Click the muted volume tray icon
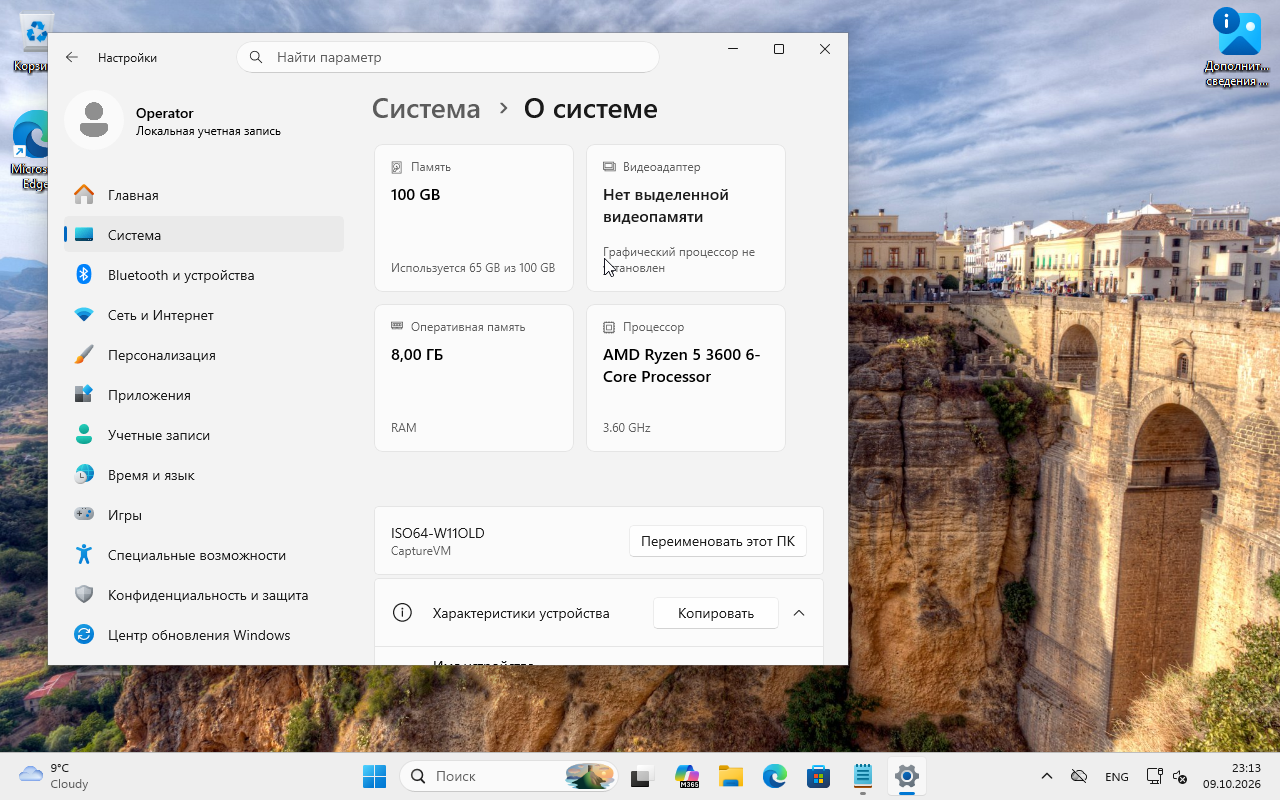Screen dimensions: 1280x800 pos(1180,776)
